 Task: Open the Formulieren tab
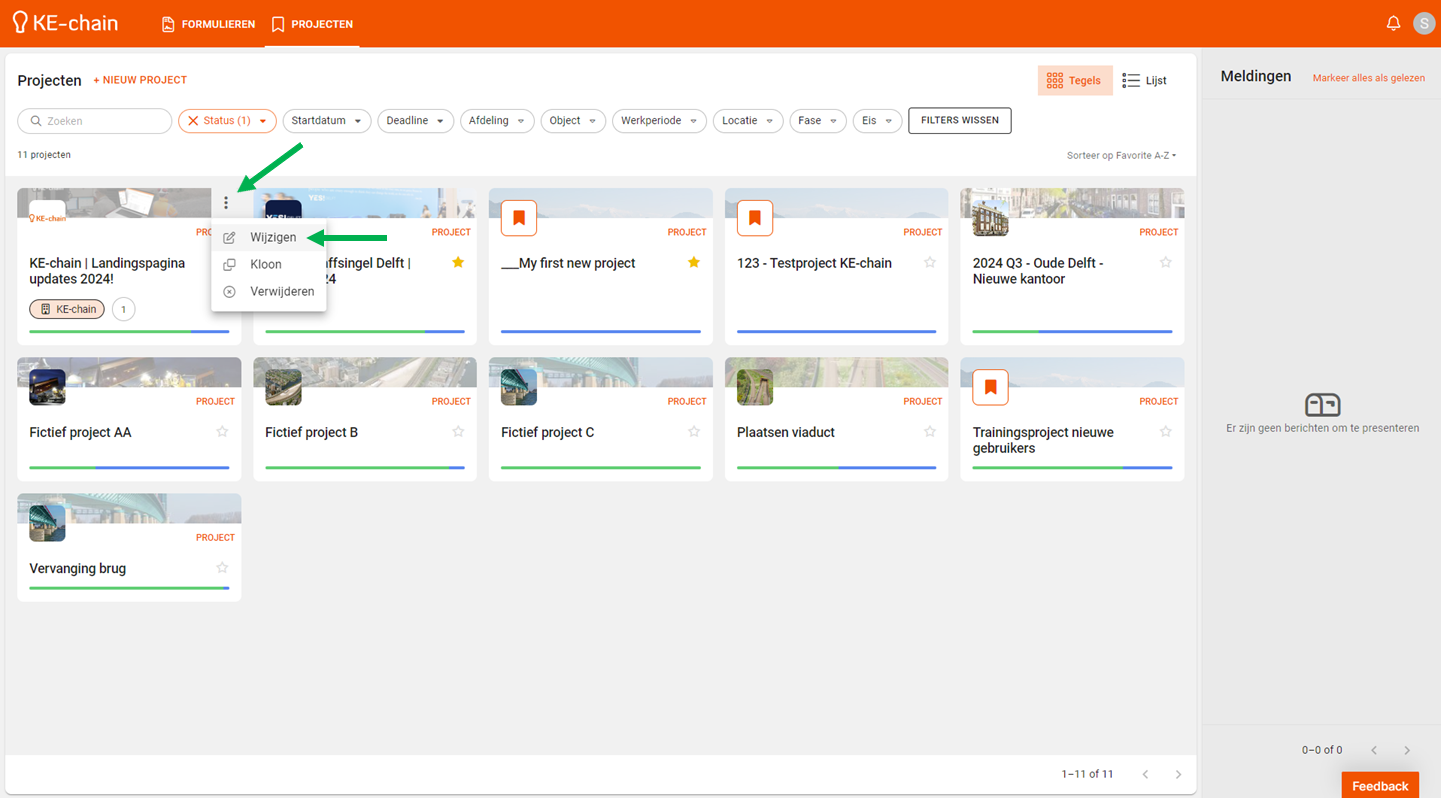208,24
